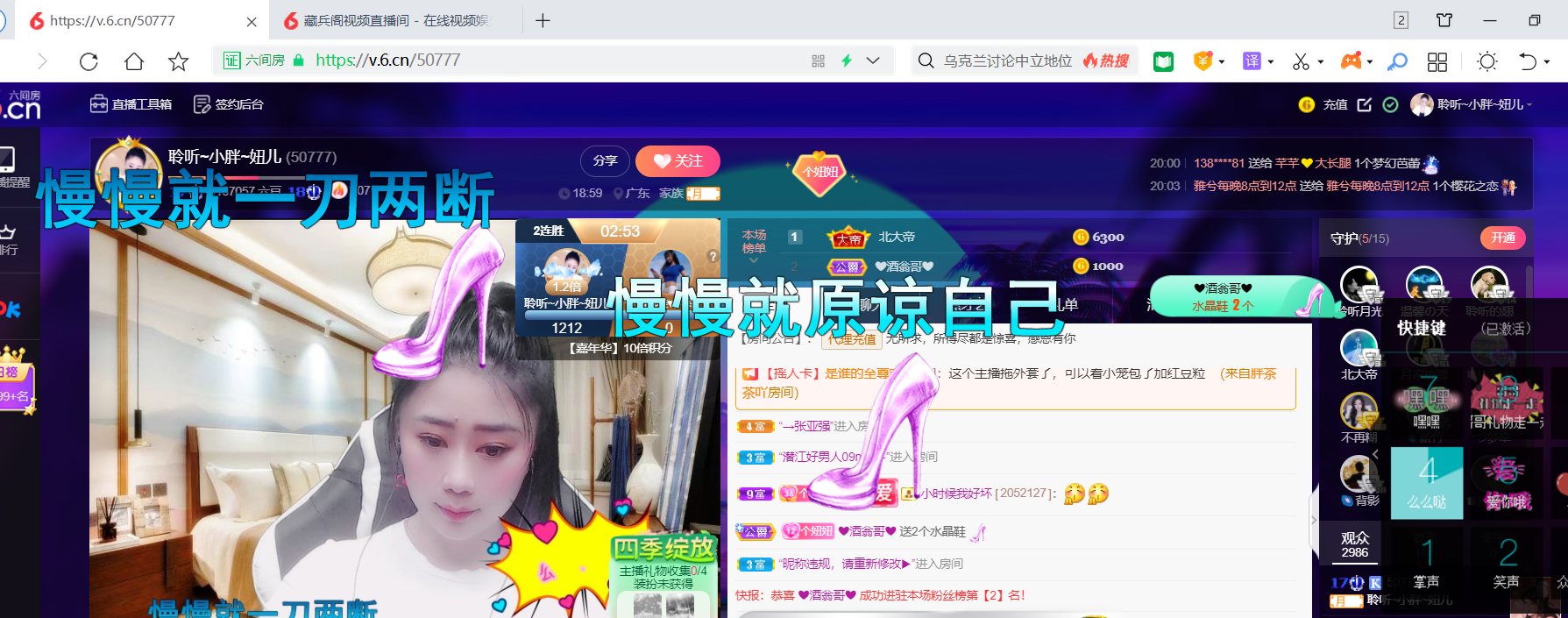The width and height of the screenshot is (1568, 618).
Task: Open the 排行 ranking sidebar crown icon
Action: [9, 239]
